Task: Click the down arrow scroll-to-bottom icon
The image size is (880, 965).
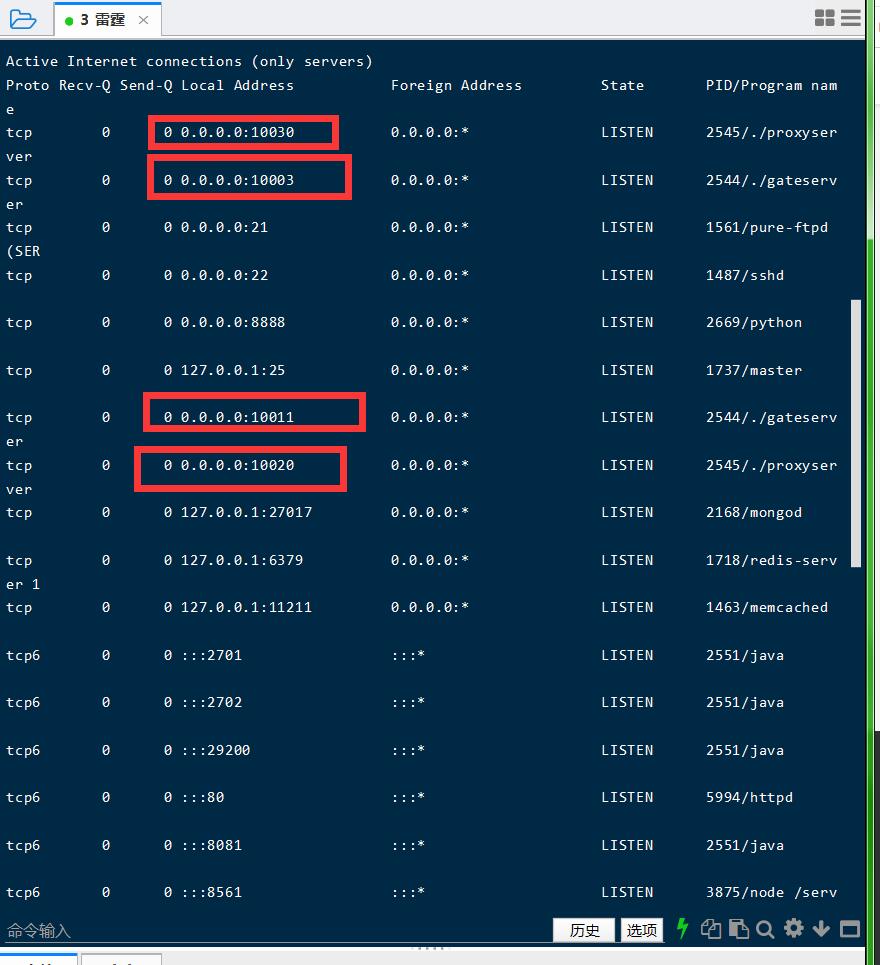Action: (x=822, y=929)
